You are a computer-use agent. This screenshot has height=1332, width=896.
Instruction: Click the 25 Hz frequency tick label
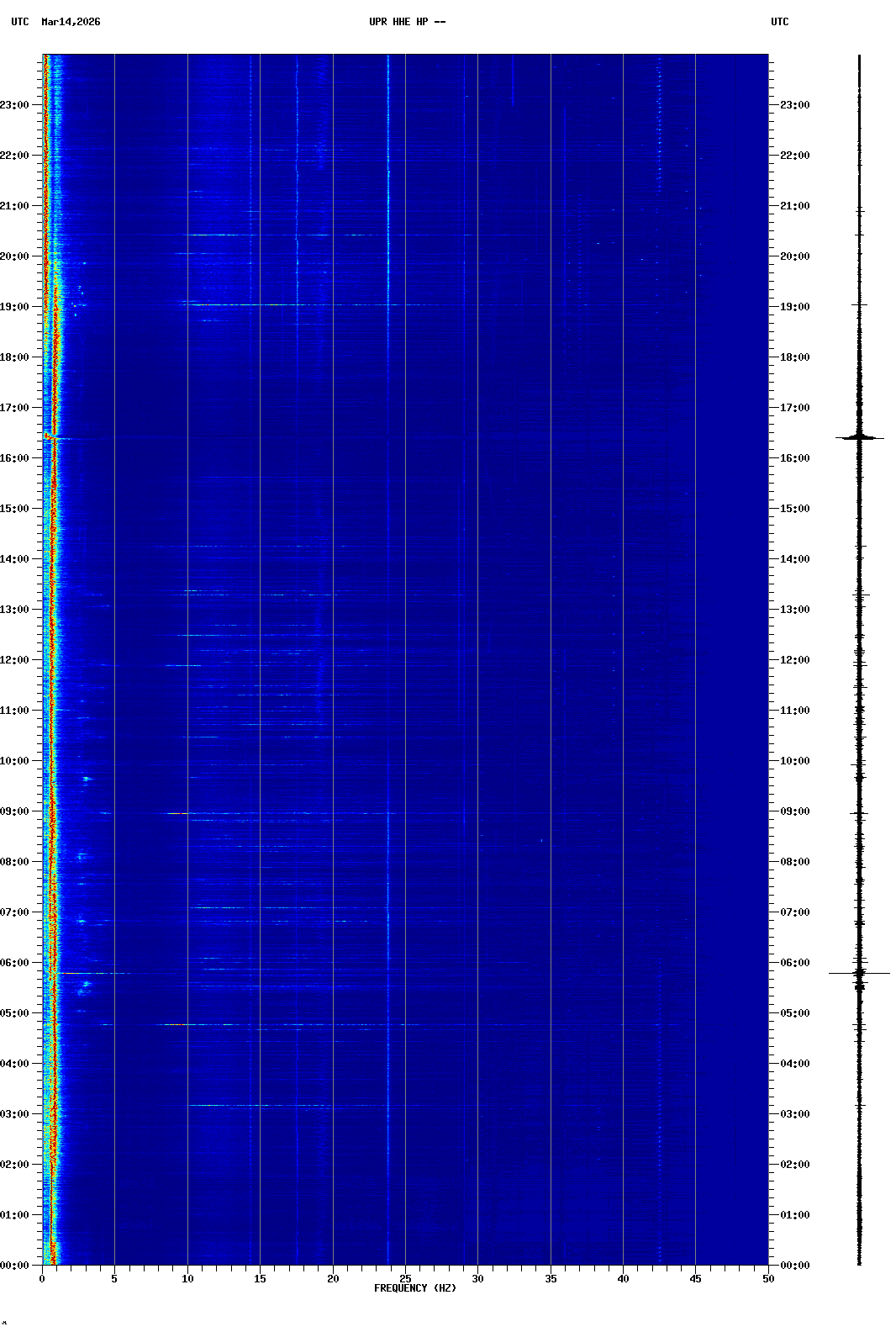[x=405, y=1279]
